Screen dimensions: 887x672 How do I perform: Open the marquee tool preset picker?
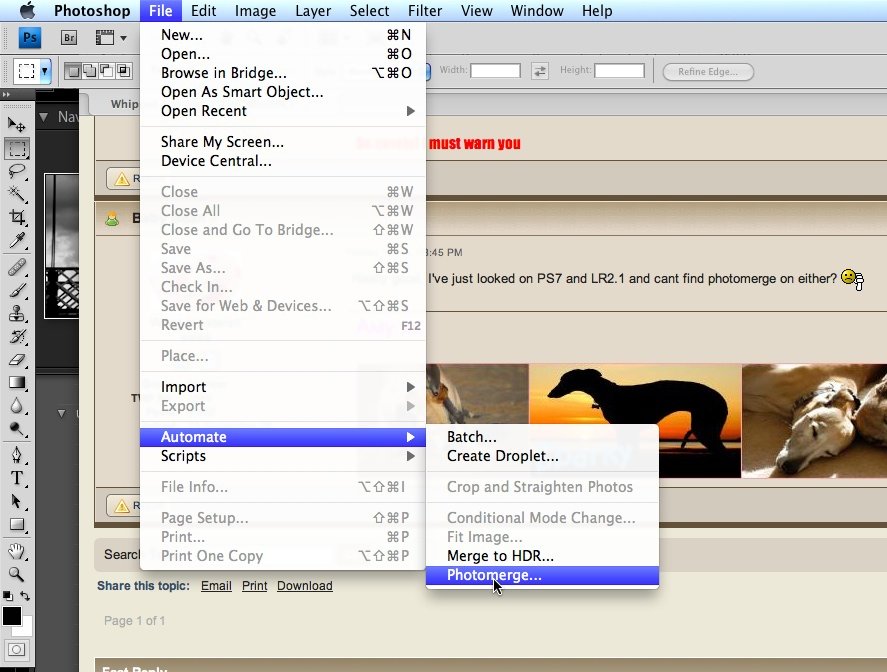[45, 71]
